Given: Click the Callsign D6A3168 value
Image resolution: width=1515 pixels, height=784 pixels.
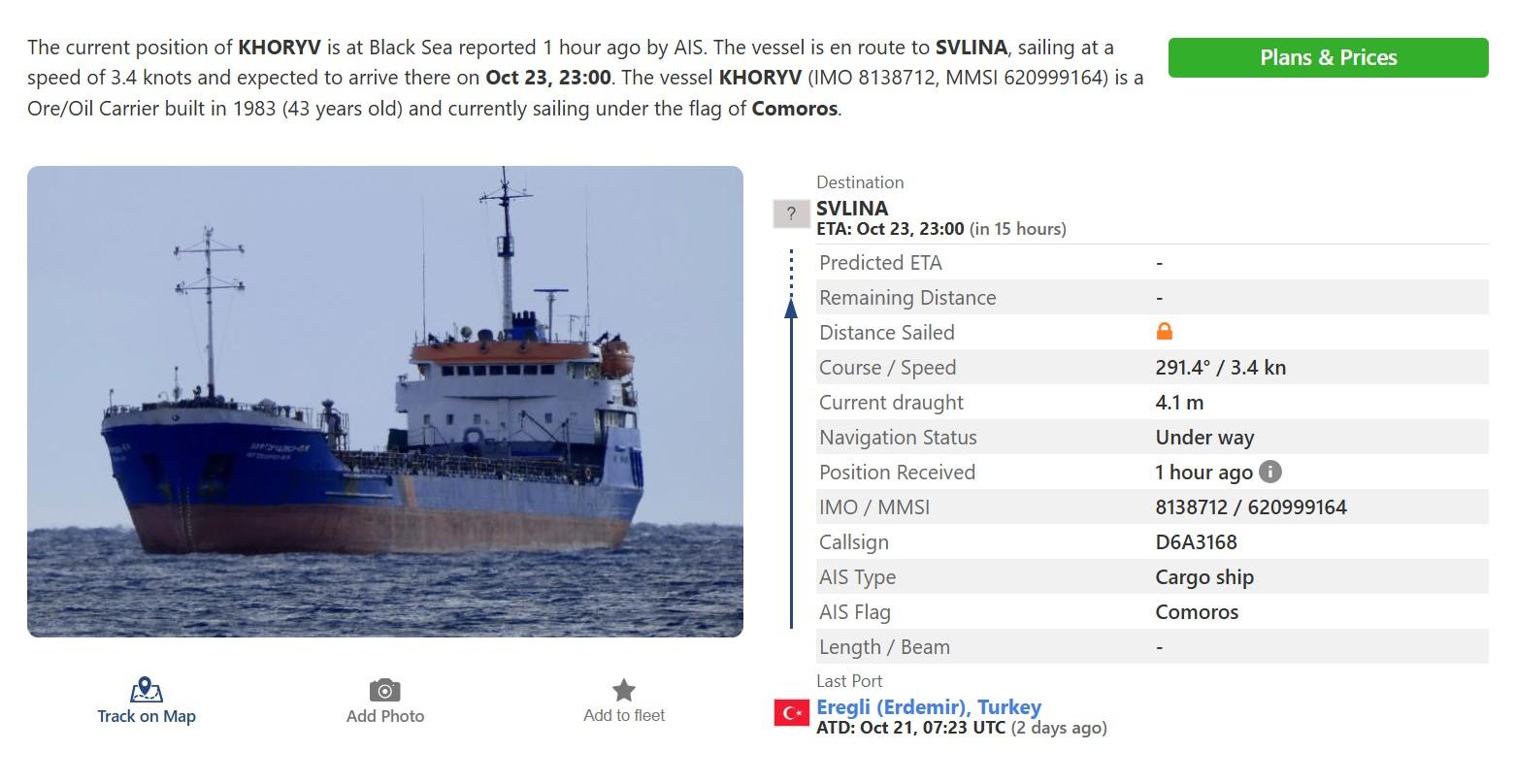Looking at the screenshot, I should [x=1196, y=542].
